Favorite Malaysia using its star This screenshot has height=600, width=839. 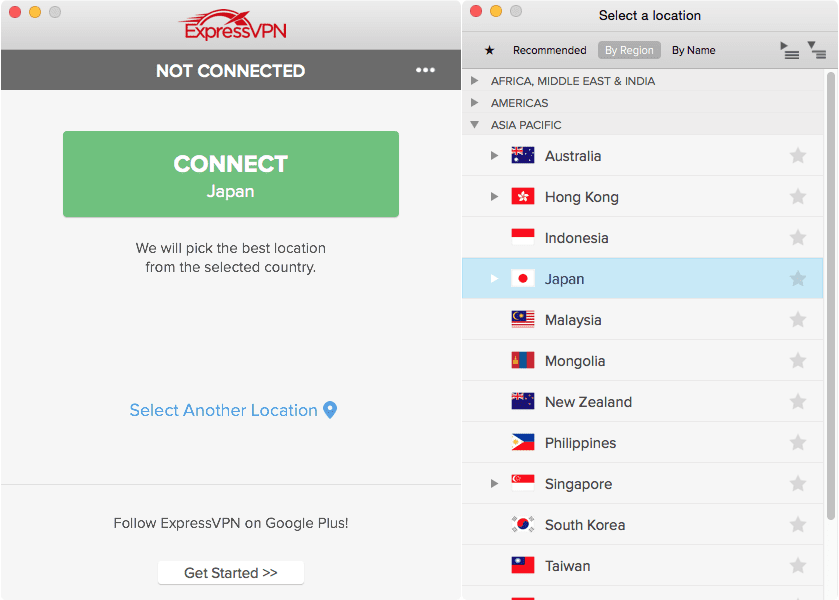[797, 319]
